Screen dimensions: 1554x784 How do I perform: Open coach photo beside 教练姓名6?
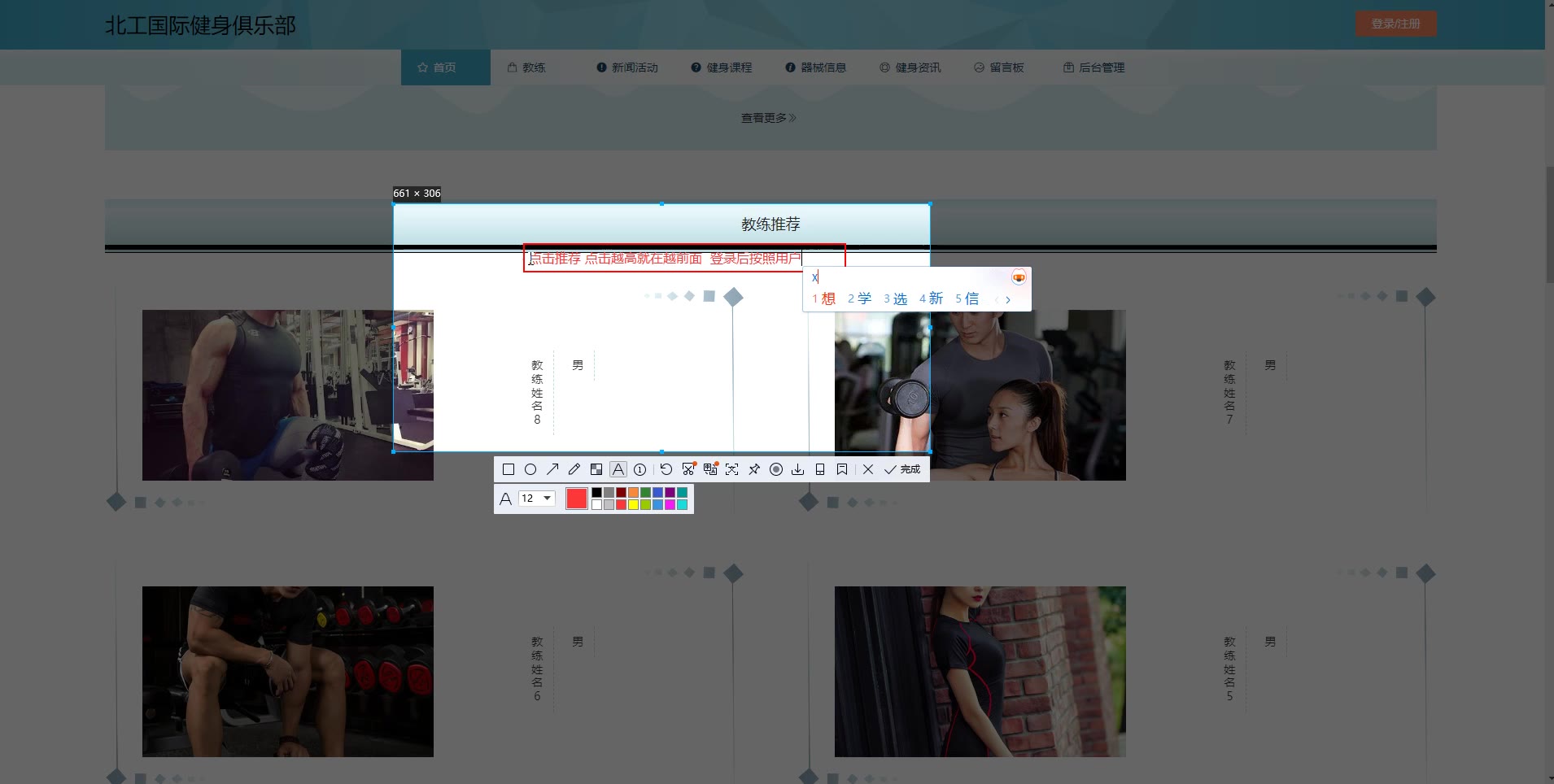[288, 672]
